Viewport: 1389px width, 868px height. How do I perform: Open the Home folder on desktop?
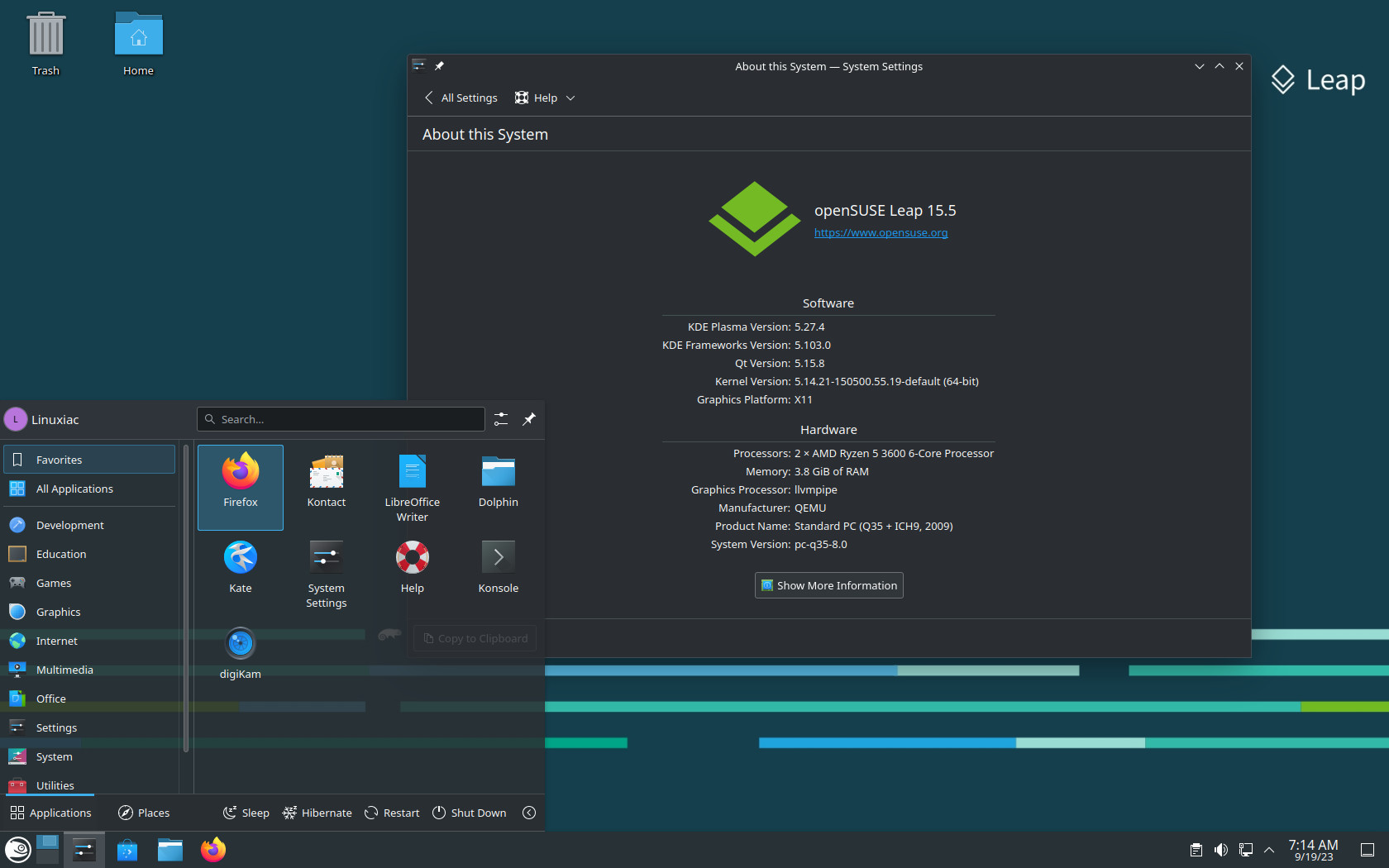[138, 45]
